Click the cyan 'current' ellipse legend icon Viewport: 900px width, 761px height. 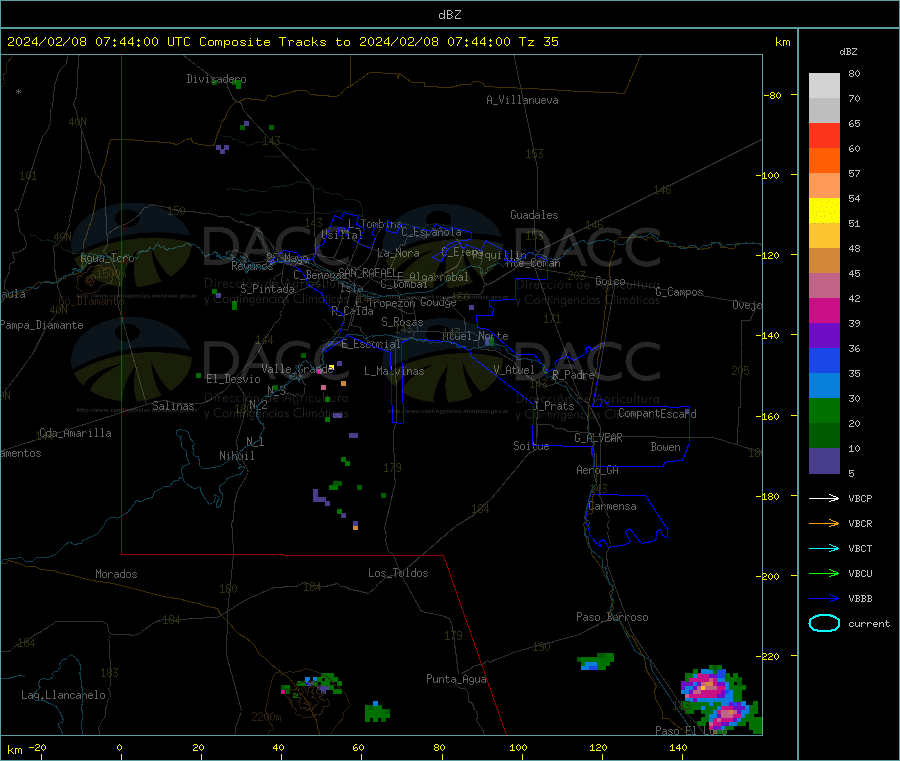(x=824, y=623)
